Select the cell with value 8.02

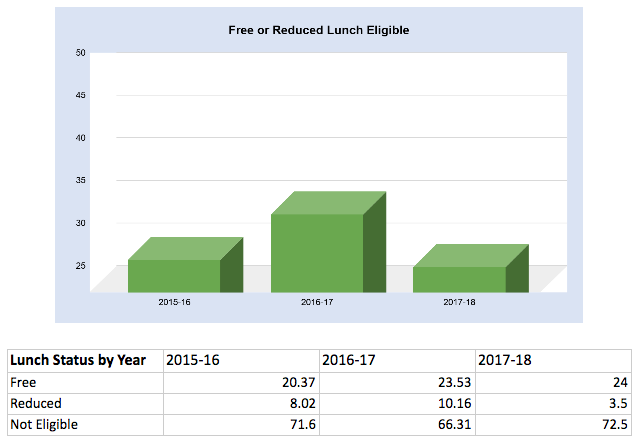click(241, 404)
